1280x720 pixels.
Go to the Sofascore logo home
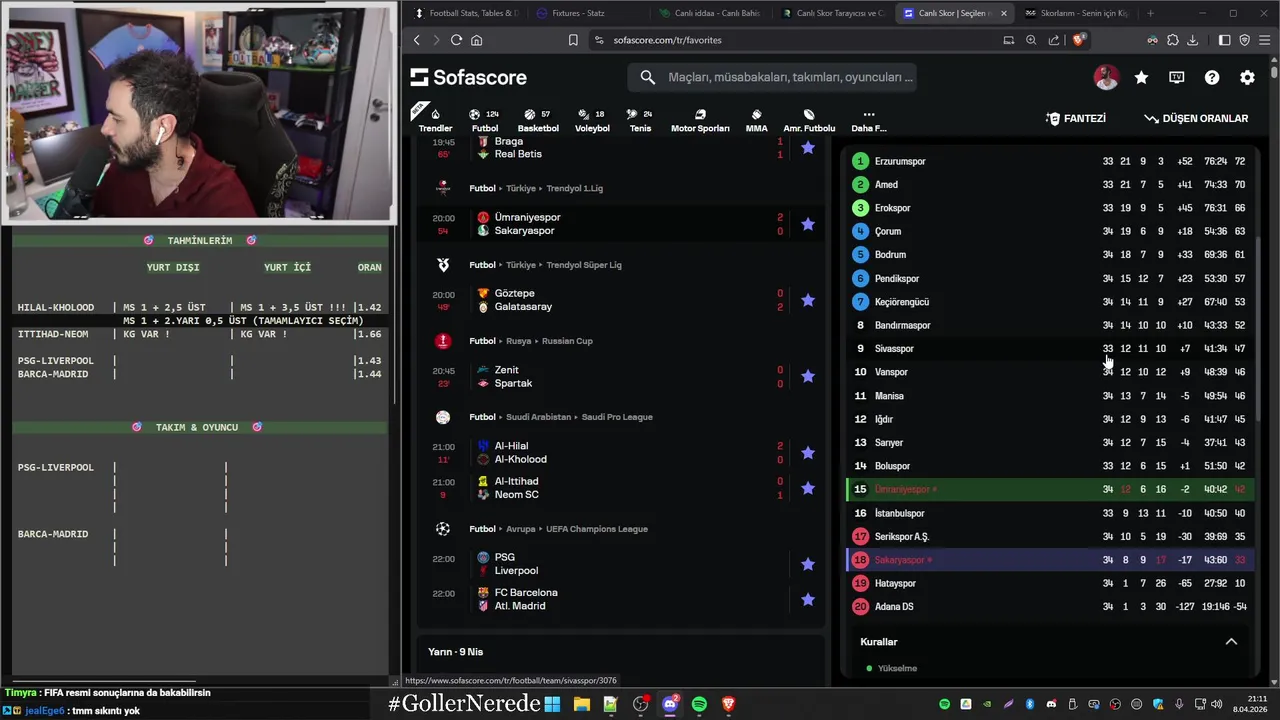(468, 77)
